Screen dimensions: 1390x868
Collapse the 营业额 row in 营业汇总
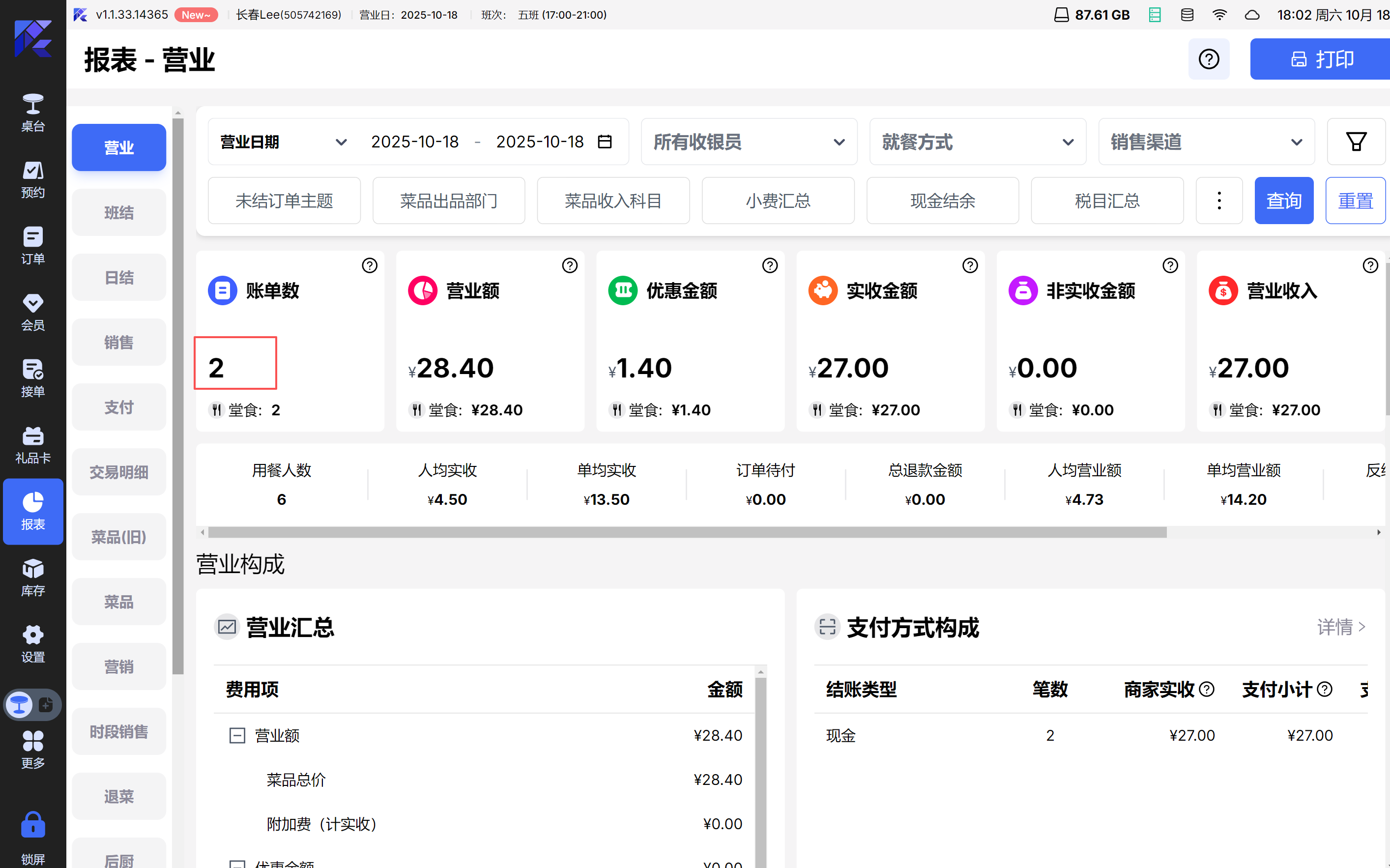coord(237,735)
